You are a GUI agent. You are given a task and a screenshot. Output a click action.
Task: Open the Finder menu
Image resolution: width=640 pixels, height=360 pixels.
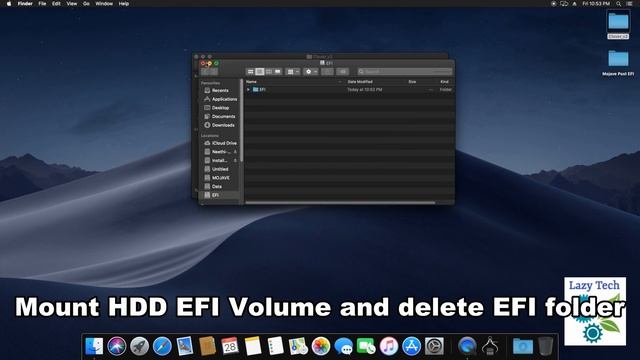tap(25, 4)
